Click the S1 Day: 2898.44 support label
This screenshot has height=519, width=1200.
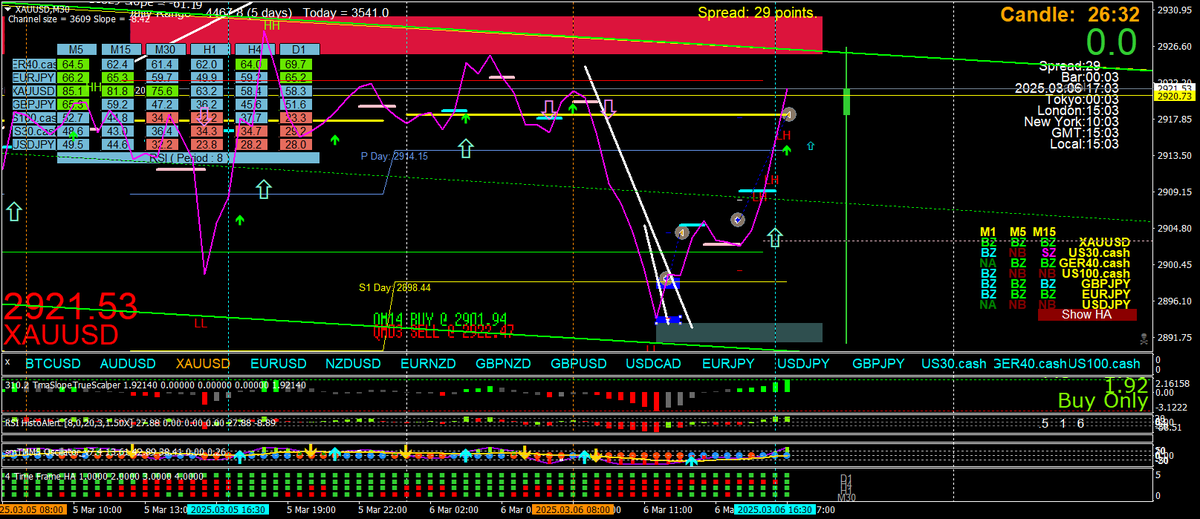(395, 287)
